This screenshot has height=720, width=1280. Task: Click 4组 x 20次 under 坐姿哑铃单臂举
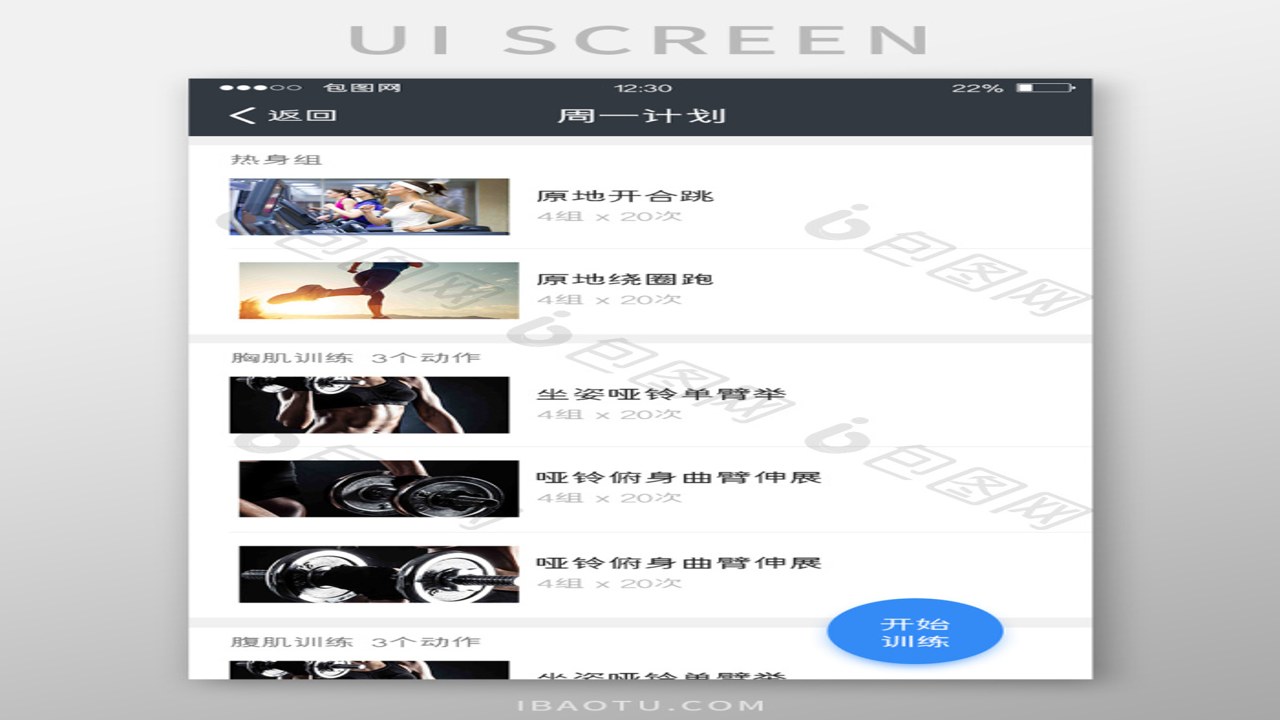point(609,415)
